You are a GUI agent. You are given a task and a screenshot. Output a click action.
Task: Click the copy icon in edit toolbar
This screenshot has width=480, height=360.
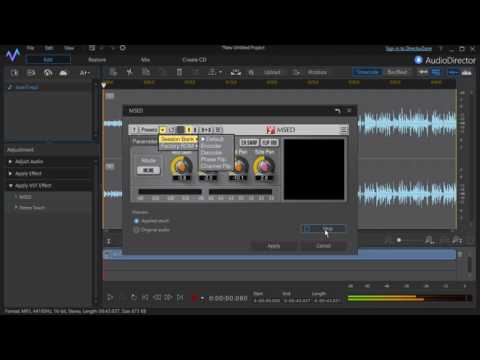click(x=146, y=72)
